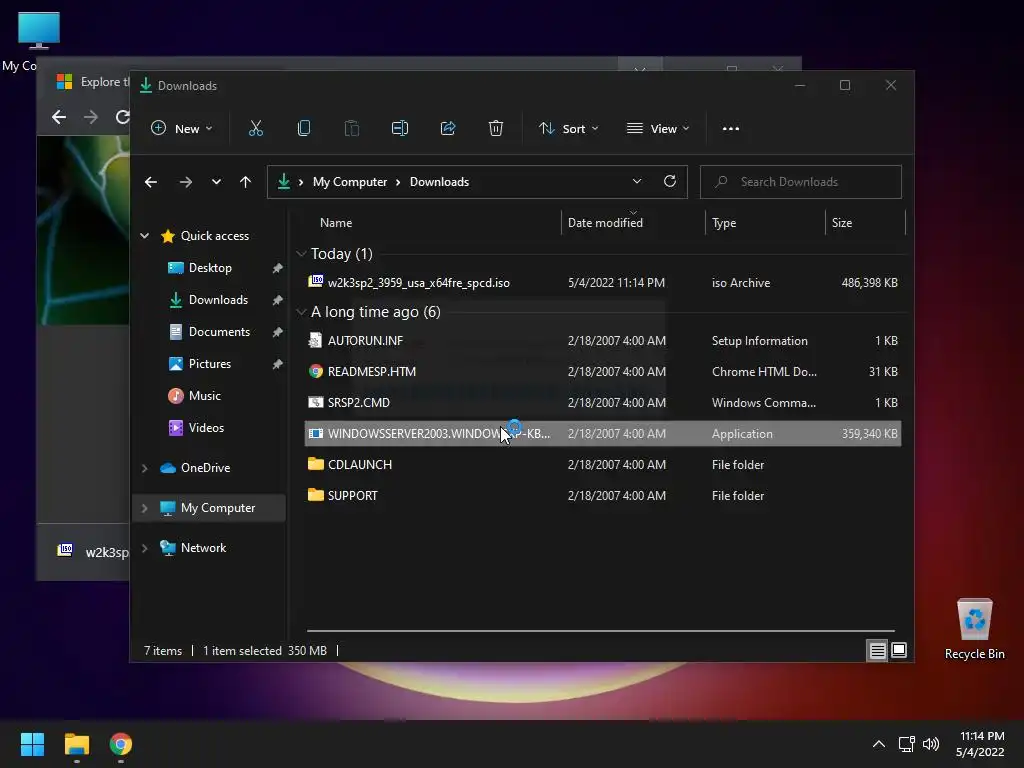
Task: Click the volume speaker tray icon
Action: pyautogui.click(x=931, y=744)
